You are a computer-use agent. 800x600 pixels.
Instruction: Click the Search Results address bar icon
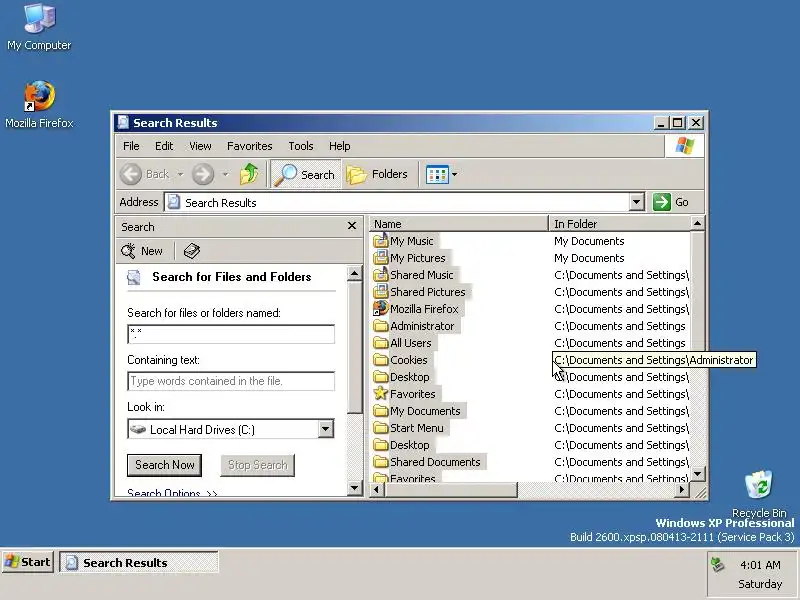173,202
